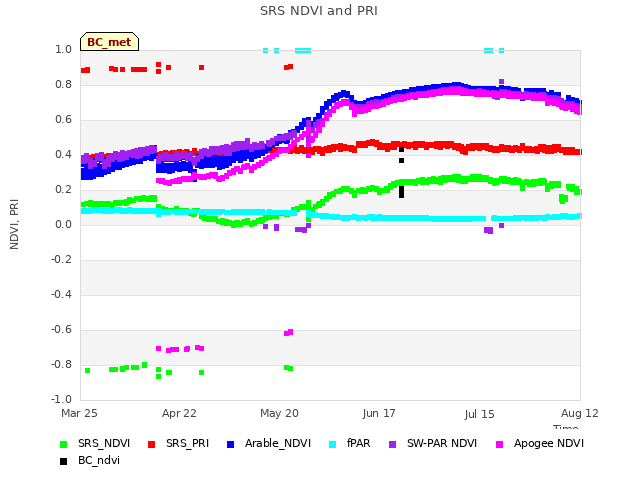
Task: Click the cyan fPAR legend swatch
Action: coord(333,444)
